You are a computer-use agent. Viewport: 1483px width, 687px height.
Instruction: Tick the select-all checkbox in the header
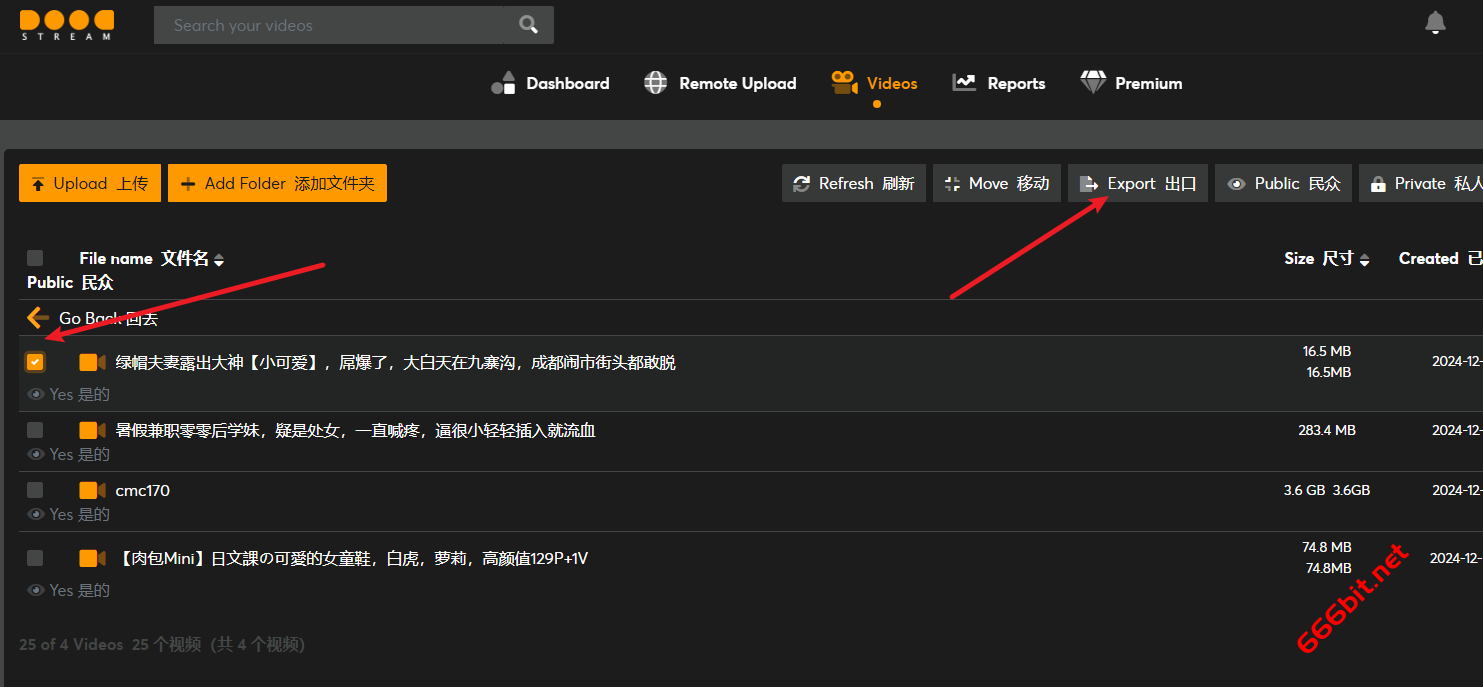click(x=35, y=258)
